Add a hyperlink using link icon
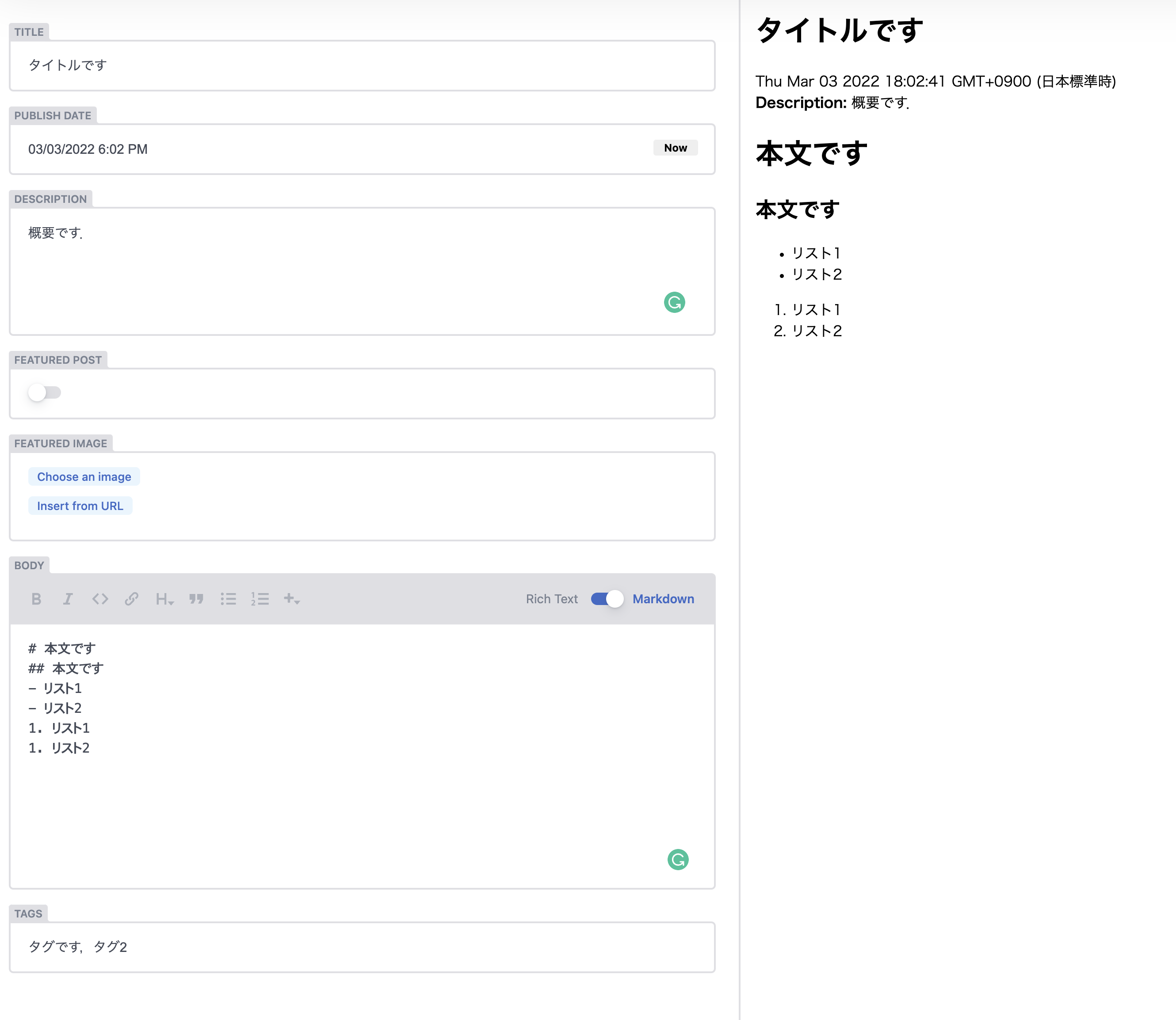Screen dimensions: 1176x1020 pyautogui.click(x=132, y=599)
